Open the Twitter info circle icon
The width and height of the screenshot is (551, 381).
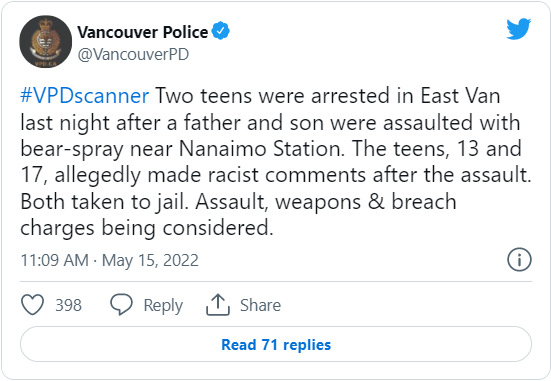(519, 260)
